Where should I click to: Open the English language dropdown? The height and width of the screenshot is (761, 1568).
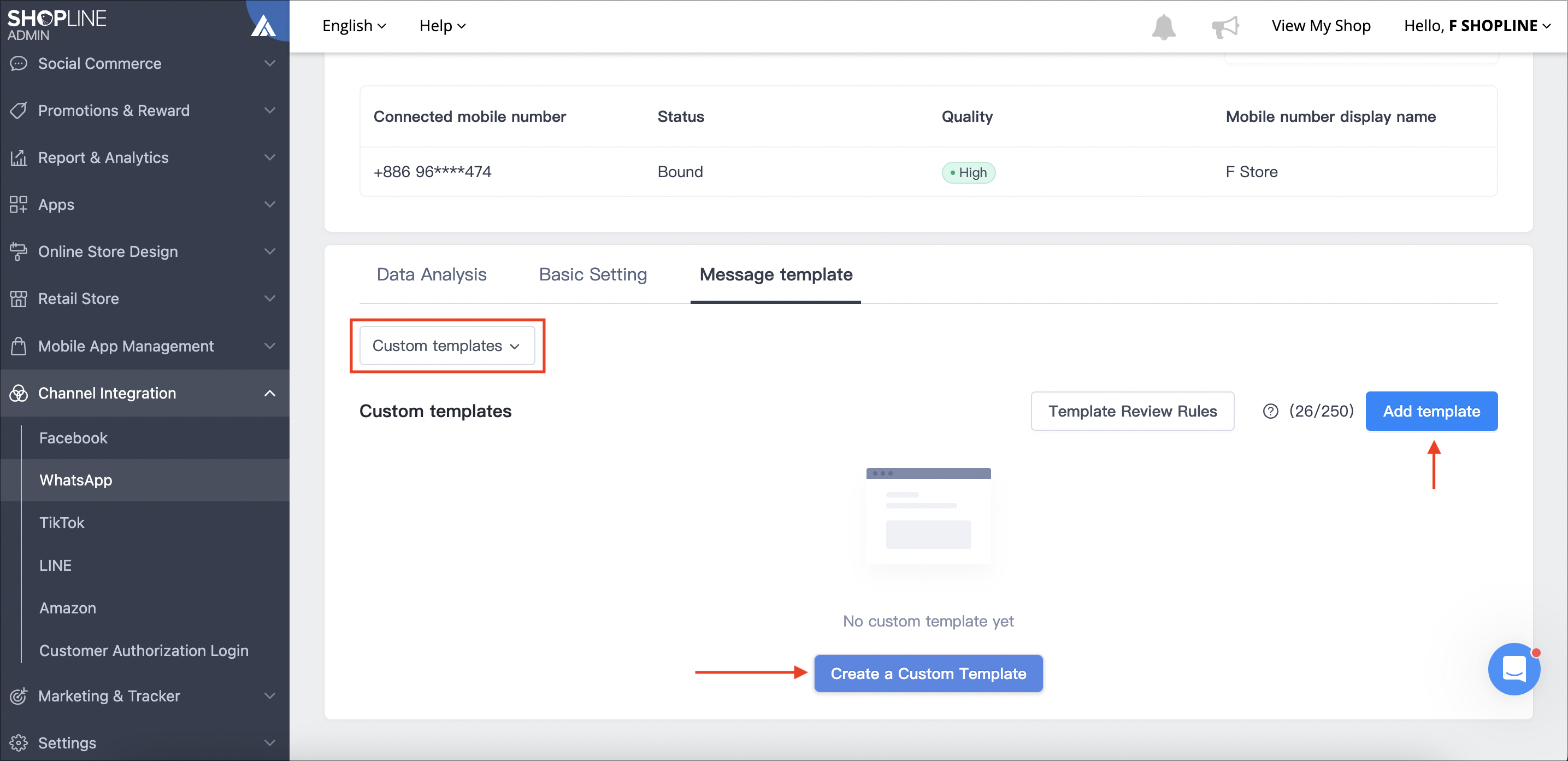point(353,26)
